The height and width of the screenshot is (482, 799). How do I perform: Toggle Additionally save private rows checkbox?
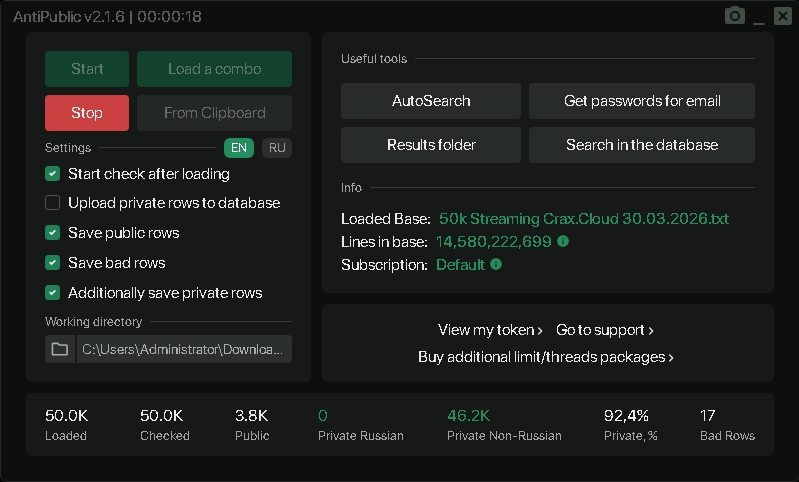53,293
